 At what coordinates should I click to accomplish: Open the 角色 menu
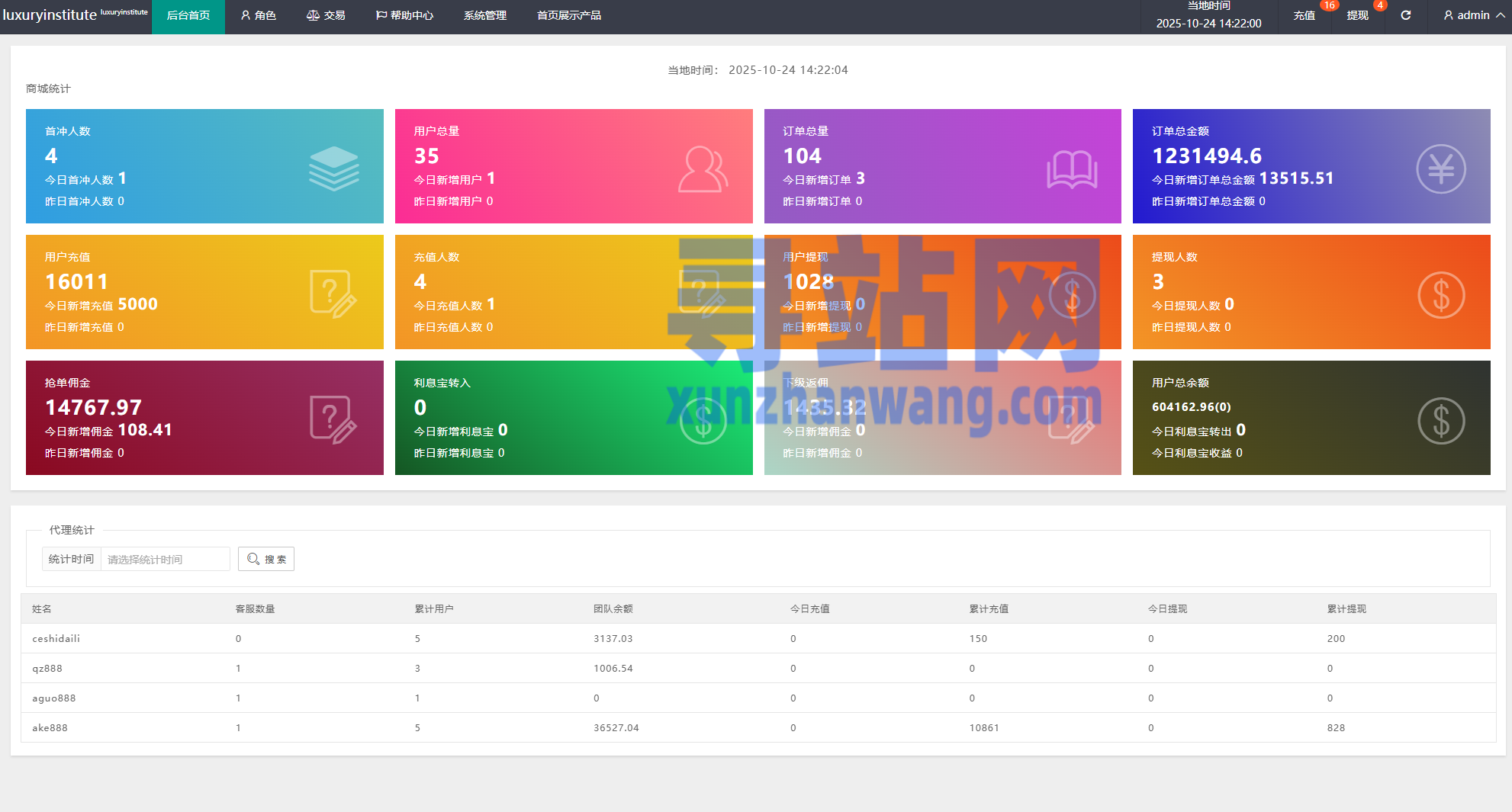pyautogui.click(x=258, y=15)
